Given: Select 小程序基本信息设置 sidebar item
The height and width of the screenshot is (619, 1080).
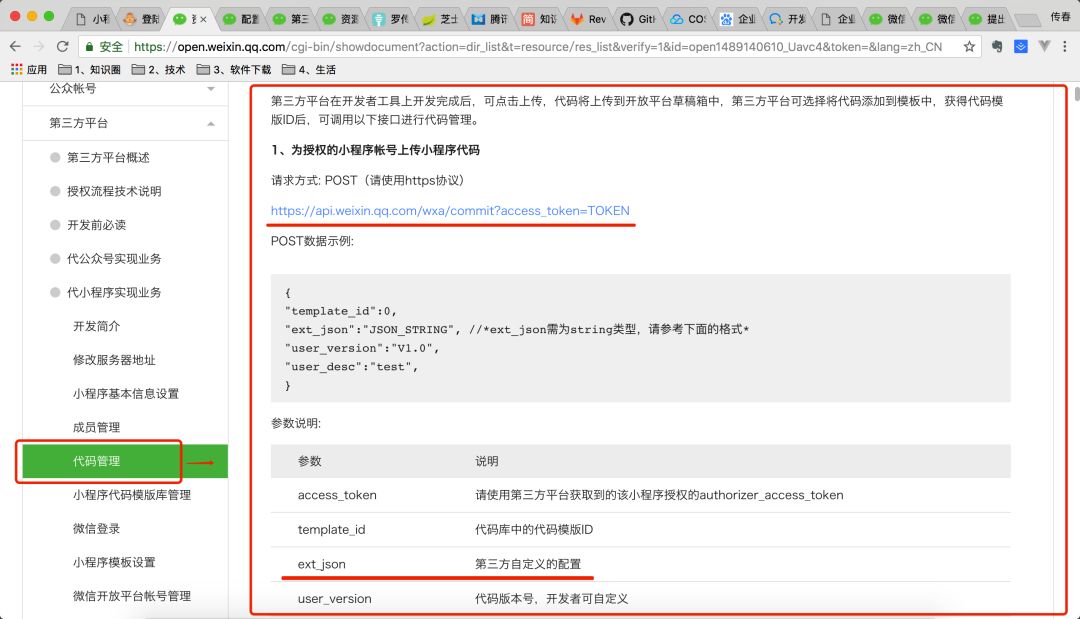Looking at the screenshot, I should [126, 394].
